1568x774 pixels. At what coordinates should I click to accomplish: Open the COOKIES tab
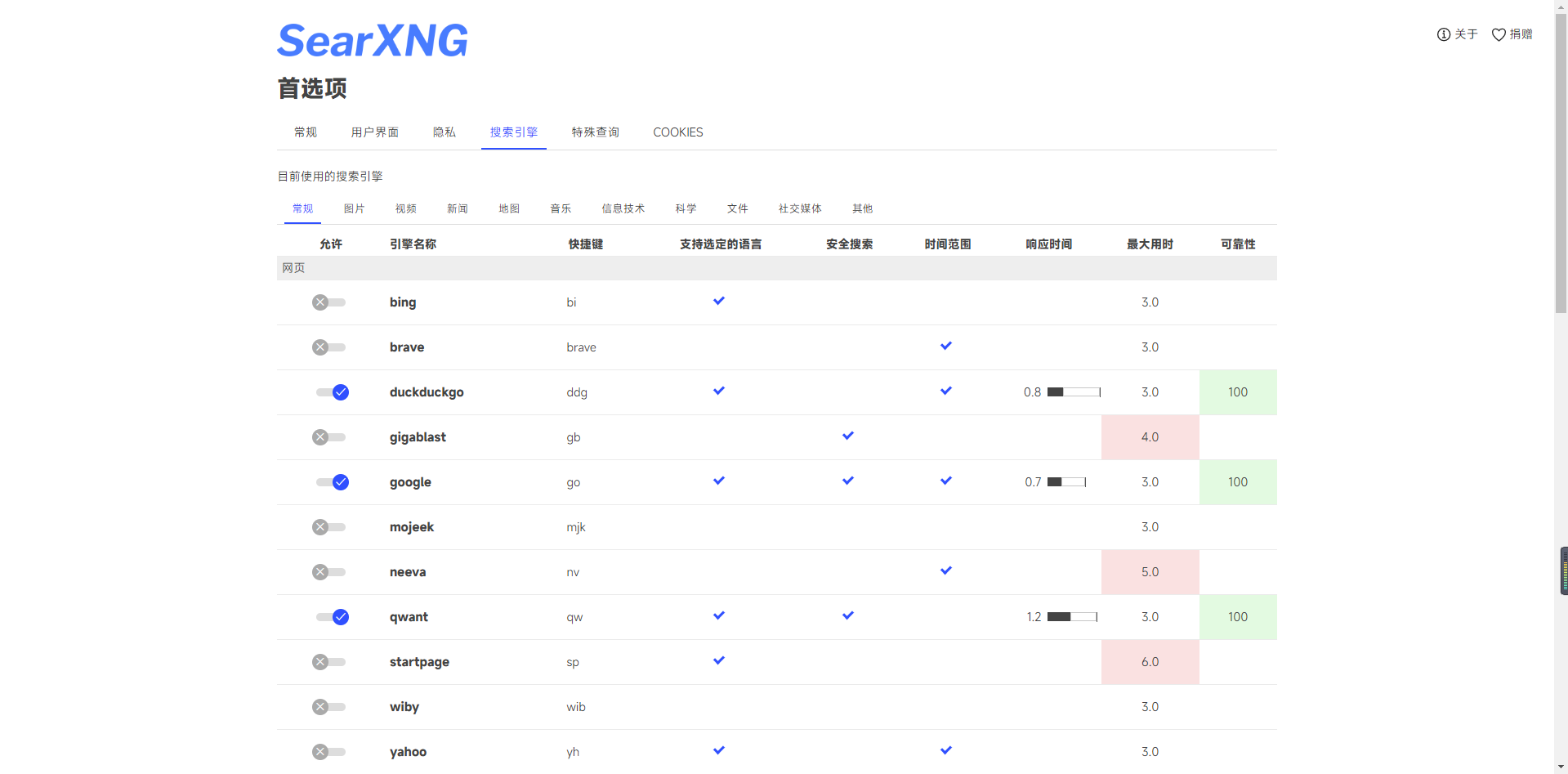pos(677,132)
